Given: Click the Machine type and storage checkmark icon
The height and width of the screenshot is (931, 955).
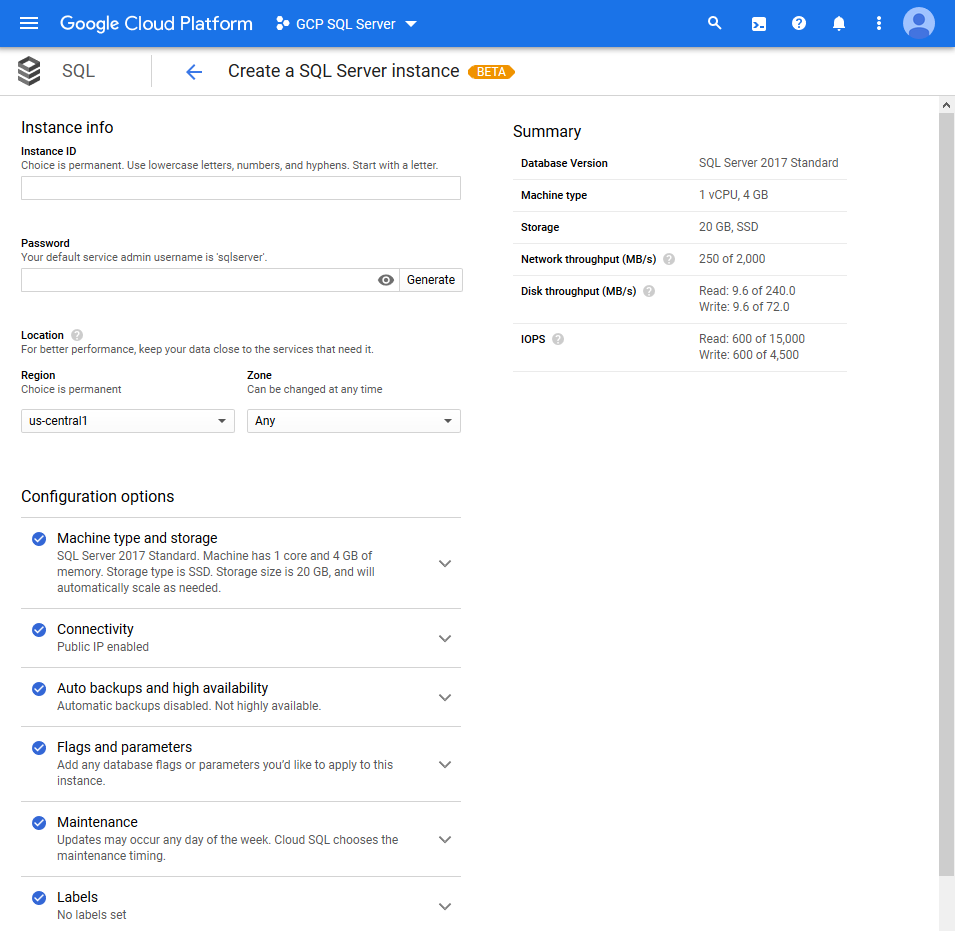Looking at the screenshot, I should pos(39,539).
